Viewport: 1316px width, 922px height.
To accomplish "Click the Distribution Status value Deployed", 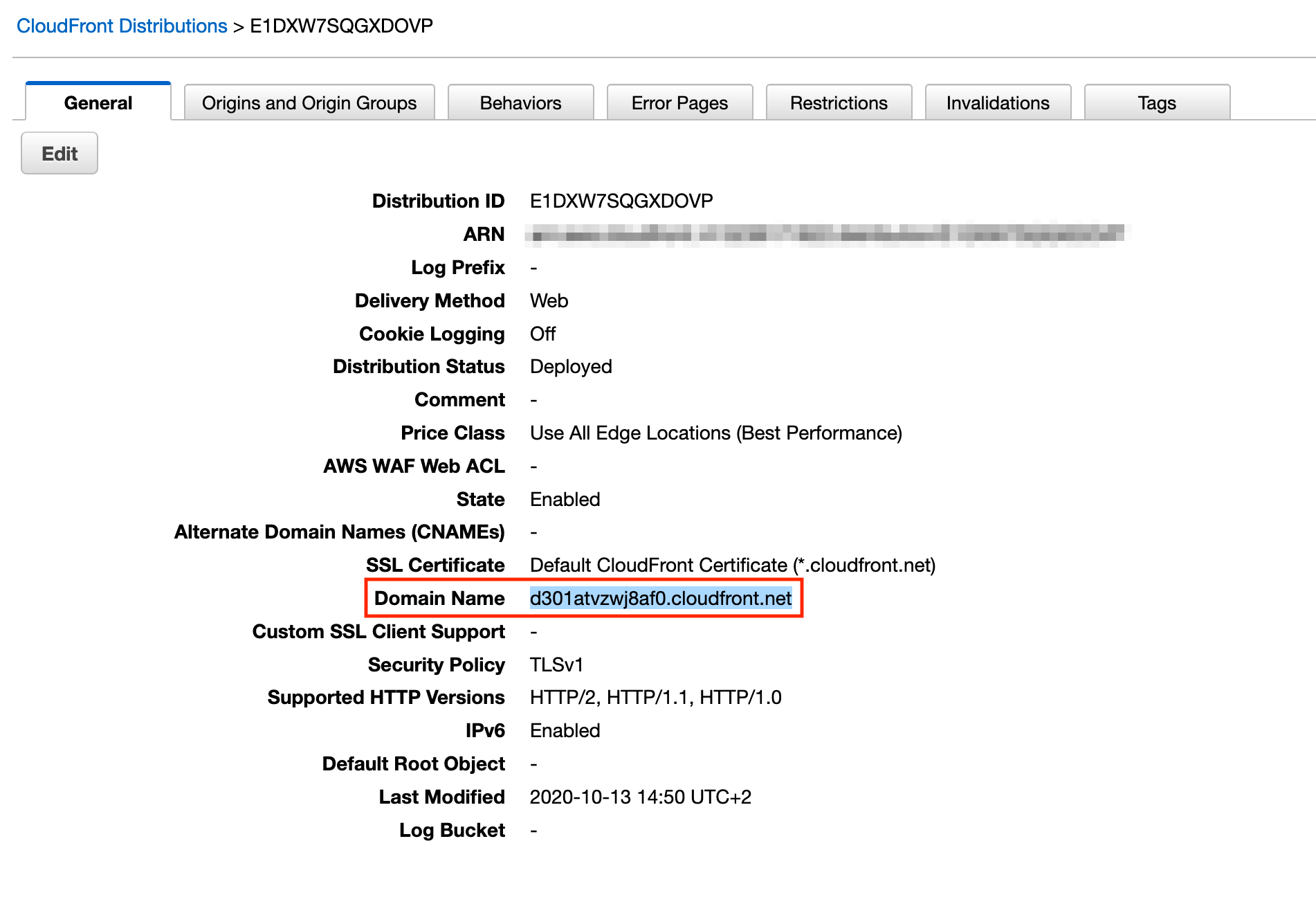I will (571, 367).
